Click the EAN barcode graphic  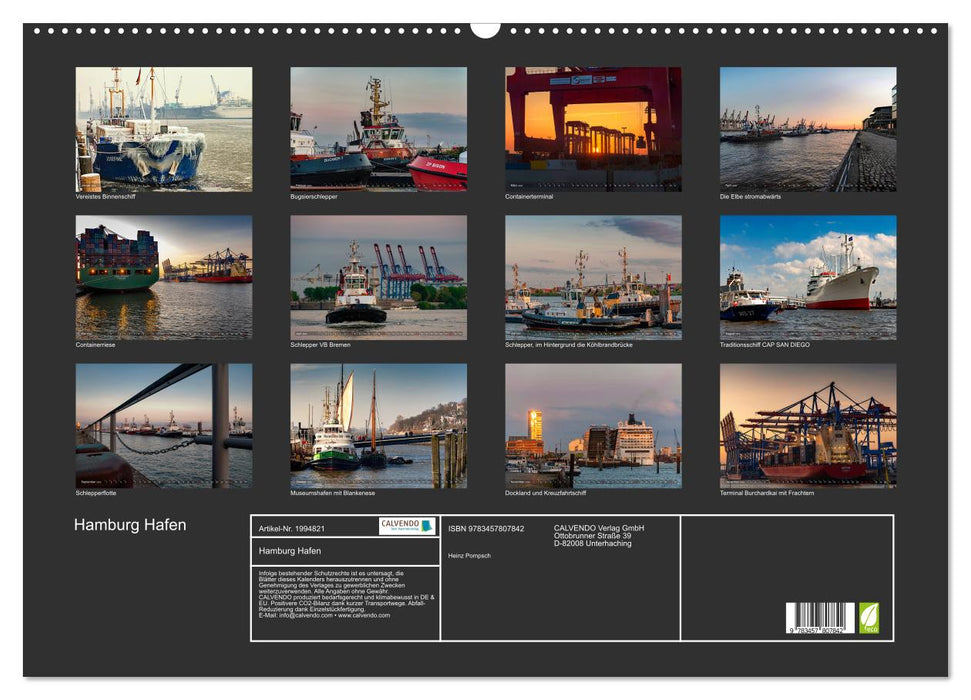[x=820, y=615]
